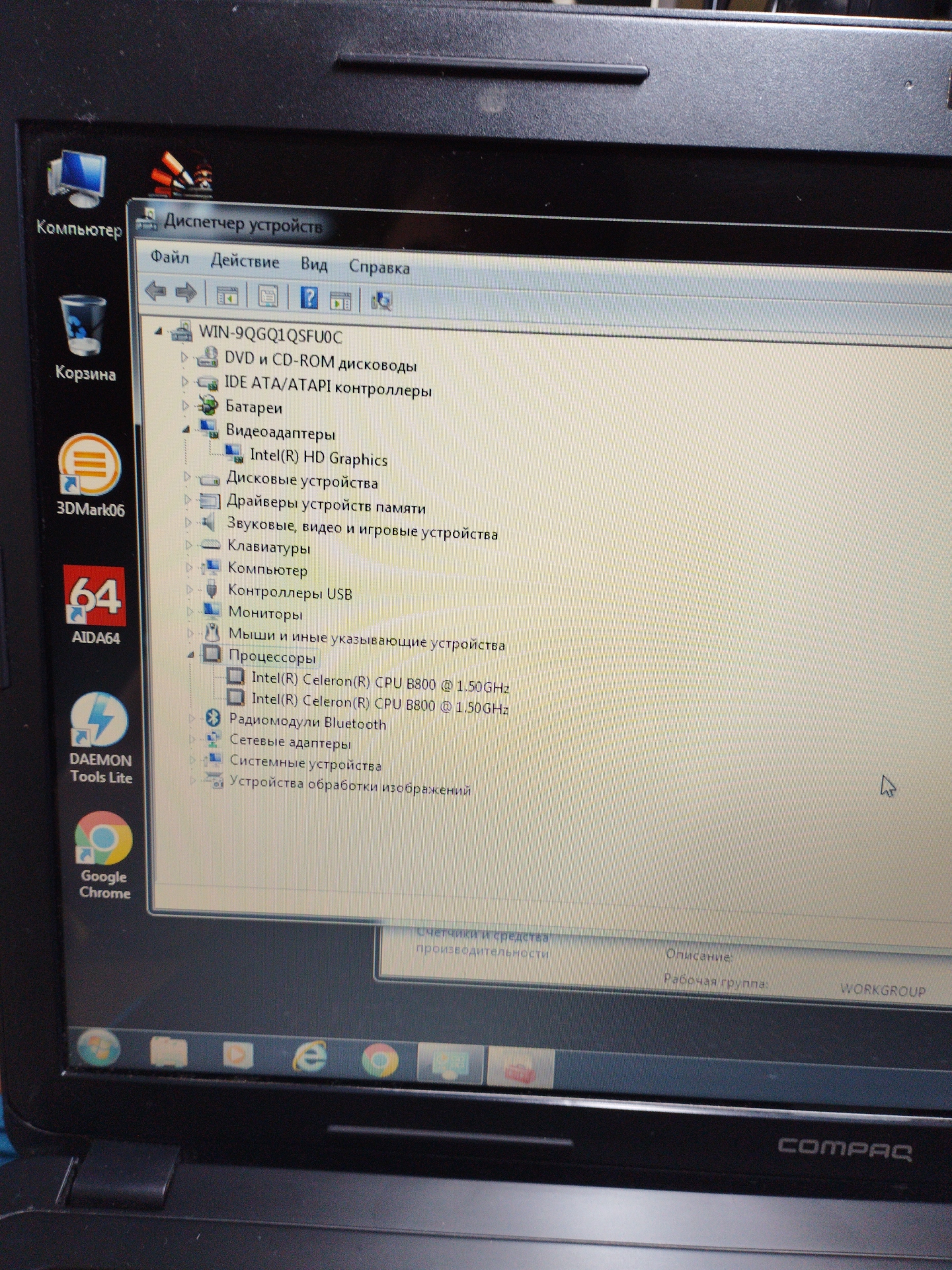Switch to the System window taskbar button
Image resolution: width=952 pixels, height=1270 pixels.
451,1064
